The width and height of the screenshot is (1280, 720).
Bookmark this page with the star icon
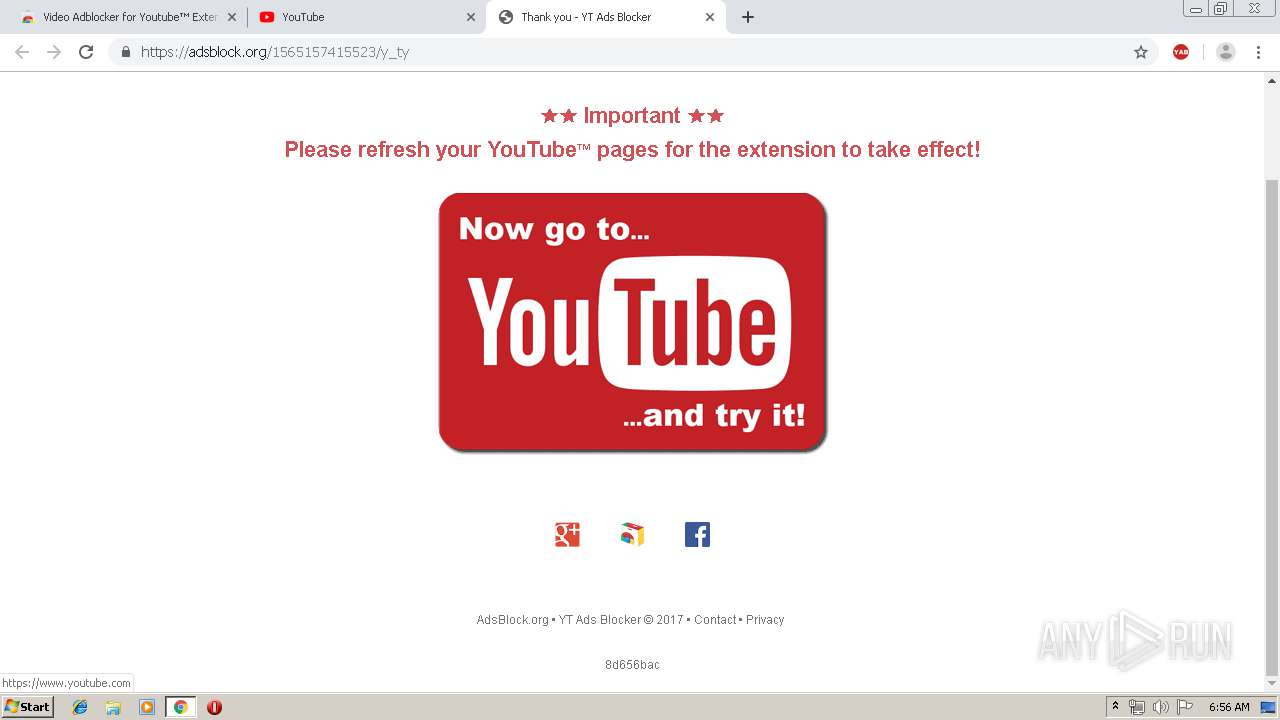1141,52
